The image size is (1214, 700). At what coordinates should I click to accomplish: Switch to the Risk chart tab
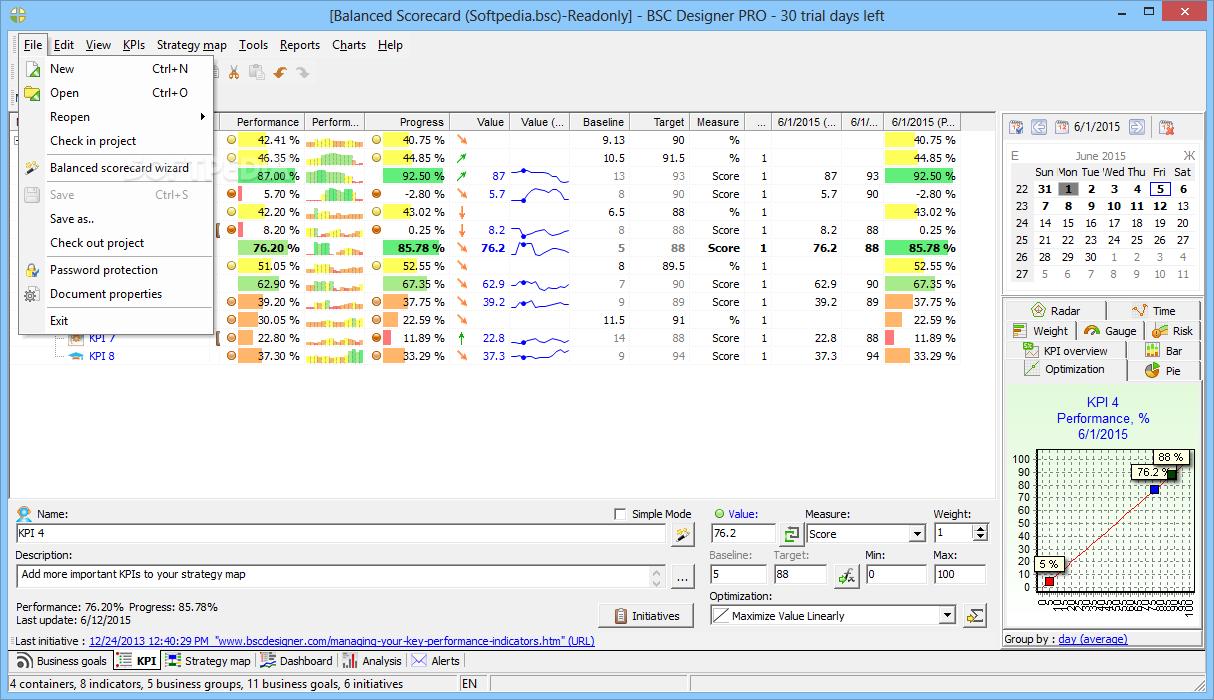(x=1172, y=331)
